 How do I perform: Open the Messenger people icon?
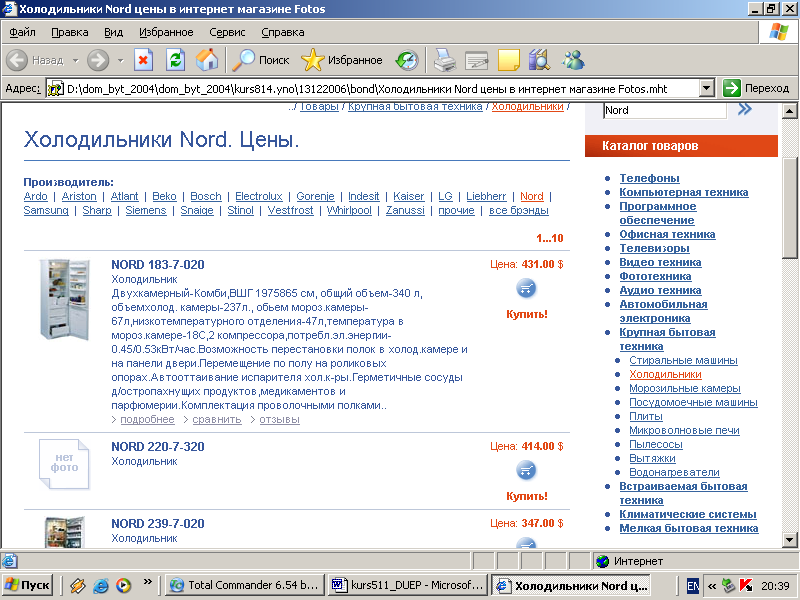pos(573,60)
